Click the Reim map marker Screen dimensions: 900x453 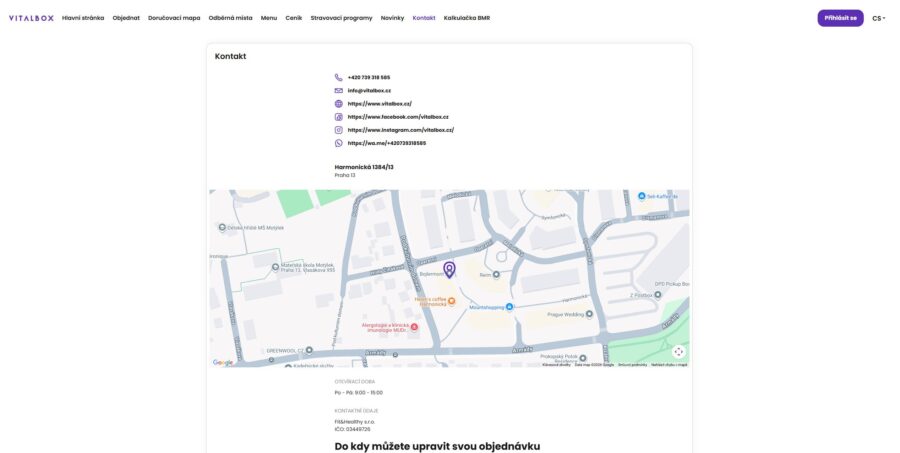click(x=496, y=275)
